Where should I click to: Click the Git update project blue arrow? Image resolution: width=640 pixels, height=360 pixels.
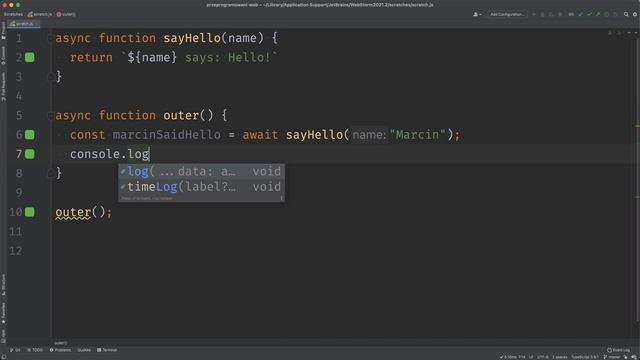pyautogui.click(x=580, y=14)
